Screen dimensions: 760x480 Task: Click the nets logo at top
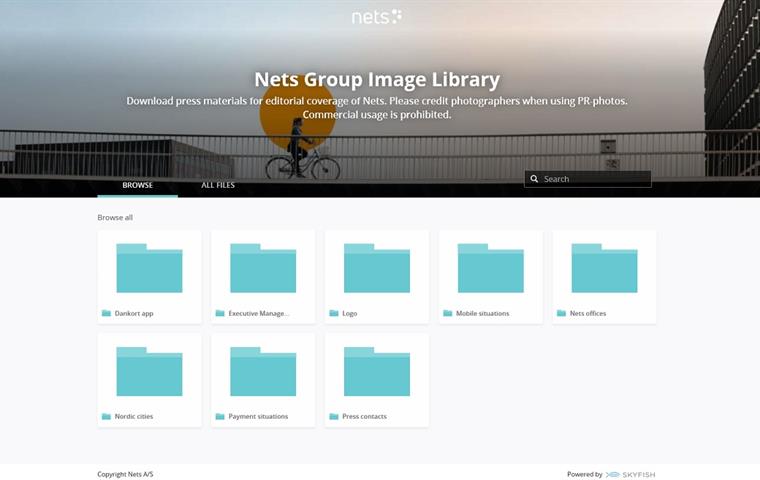(x=377, y=16)
